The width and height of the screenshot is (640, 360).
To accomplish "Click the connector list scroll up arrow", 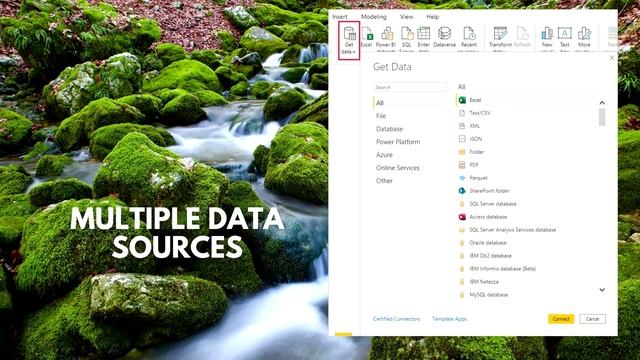I will coord(602,103).
